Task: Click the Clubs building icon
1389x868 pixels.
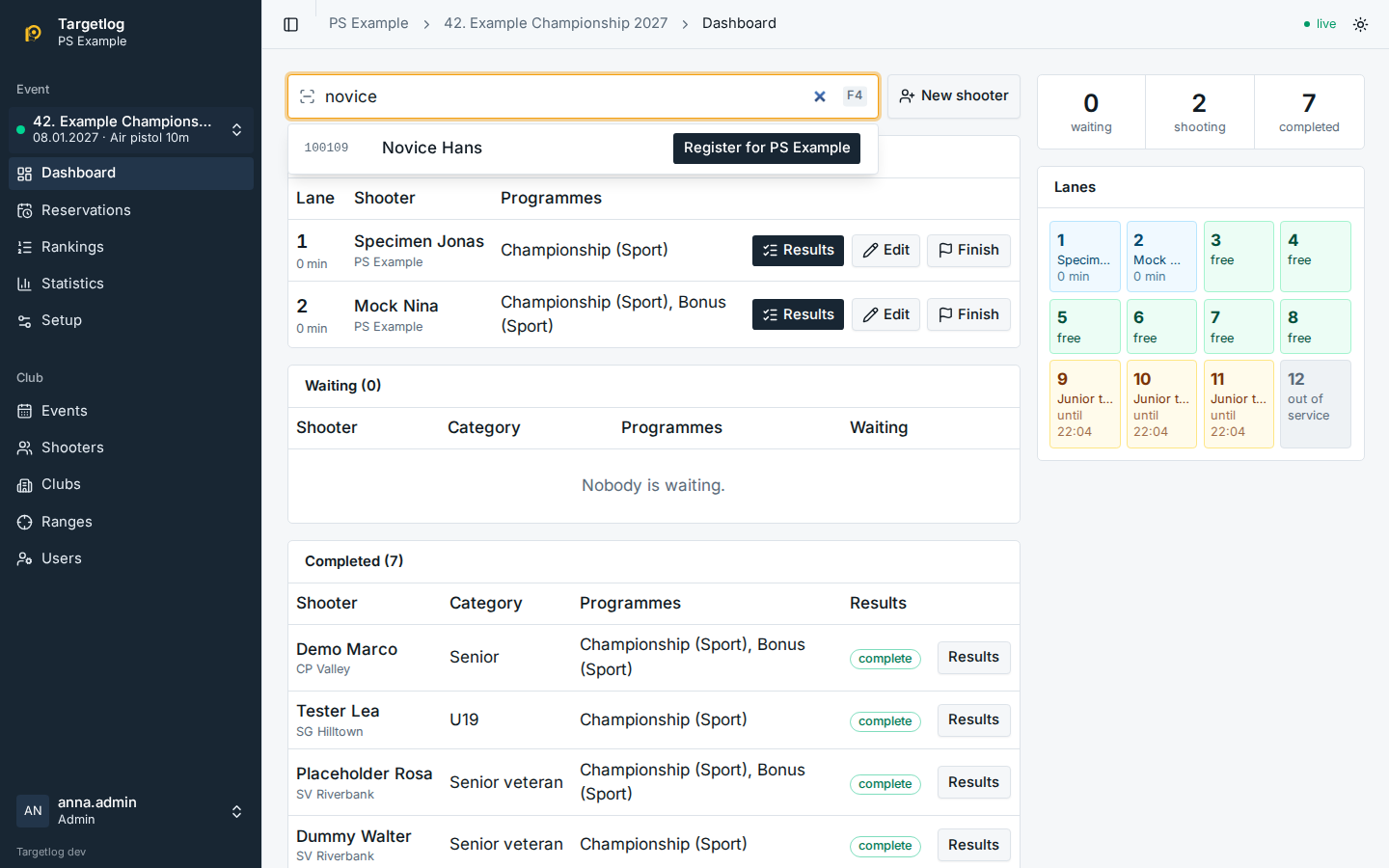Action: (x=25, y=485)
